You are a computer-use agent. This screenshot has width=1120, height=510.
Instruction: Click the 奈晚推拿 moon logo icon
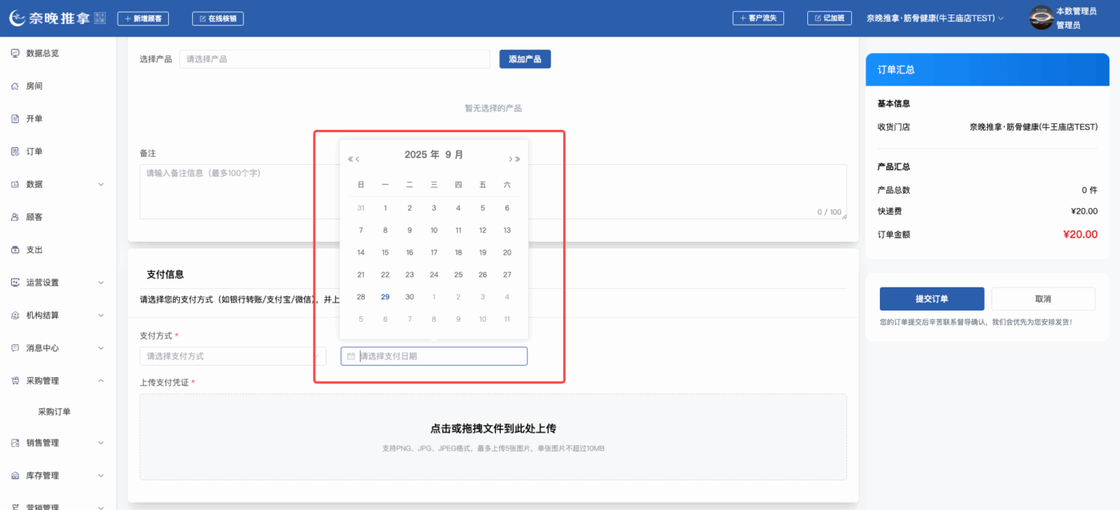tap(17, 19)
